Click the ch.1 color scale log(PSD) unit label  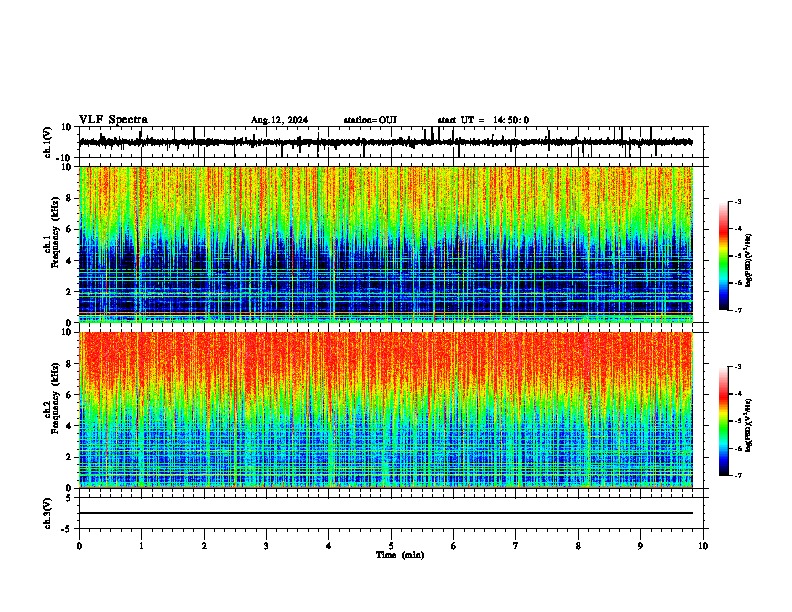tap(749, 260)
